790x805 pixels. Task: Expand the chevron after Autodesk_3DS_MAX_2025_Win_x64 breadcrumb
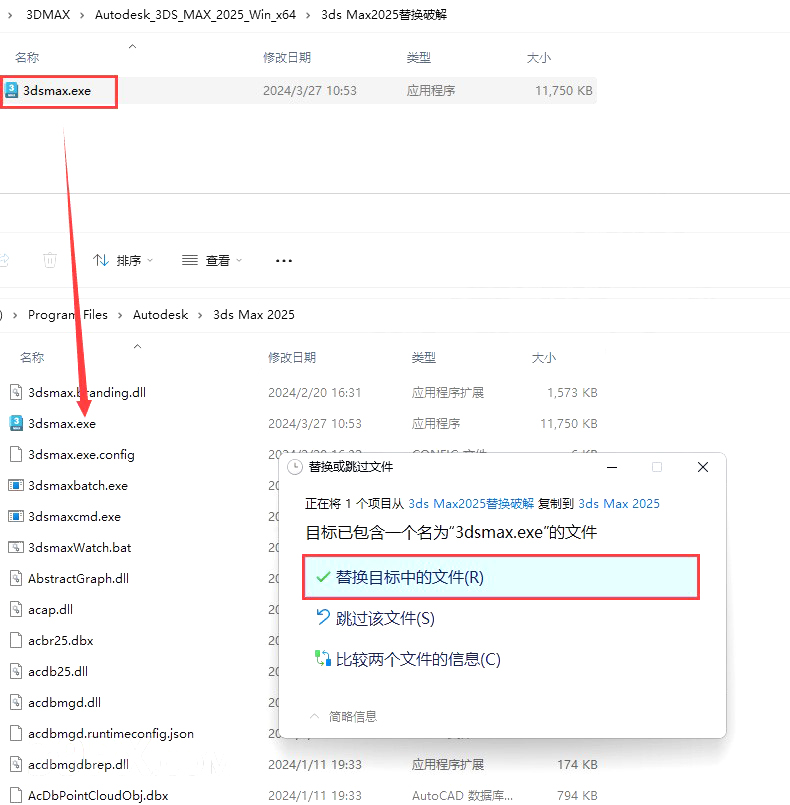pyautogui.click(x=308, y=15)
